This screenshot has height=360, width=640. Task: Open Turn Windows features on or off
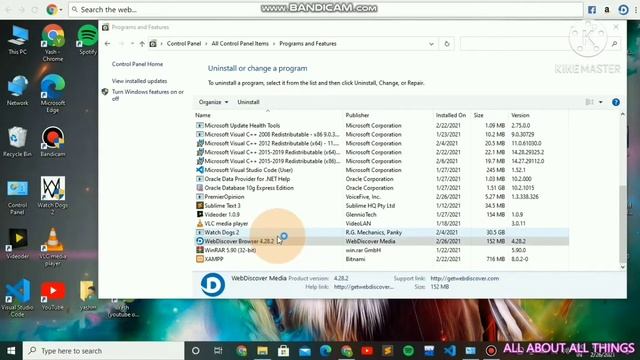click(148, 95)
